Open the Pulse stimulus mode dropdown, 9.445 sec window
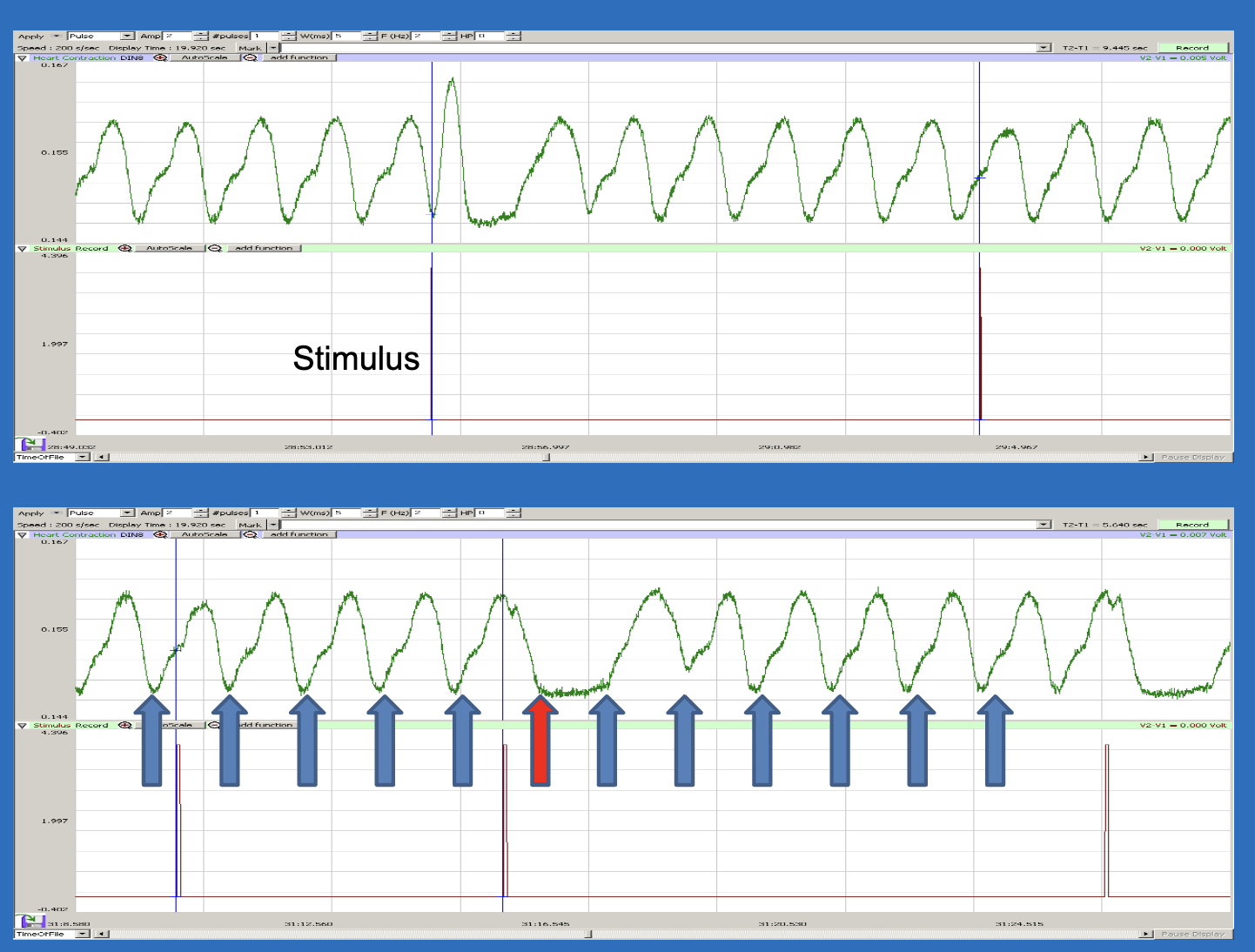The image size is (1255, 952). (128, 36)
